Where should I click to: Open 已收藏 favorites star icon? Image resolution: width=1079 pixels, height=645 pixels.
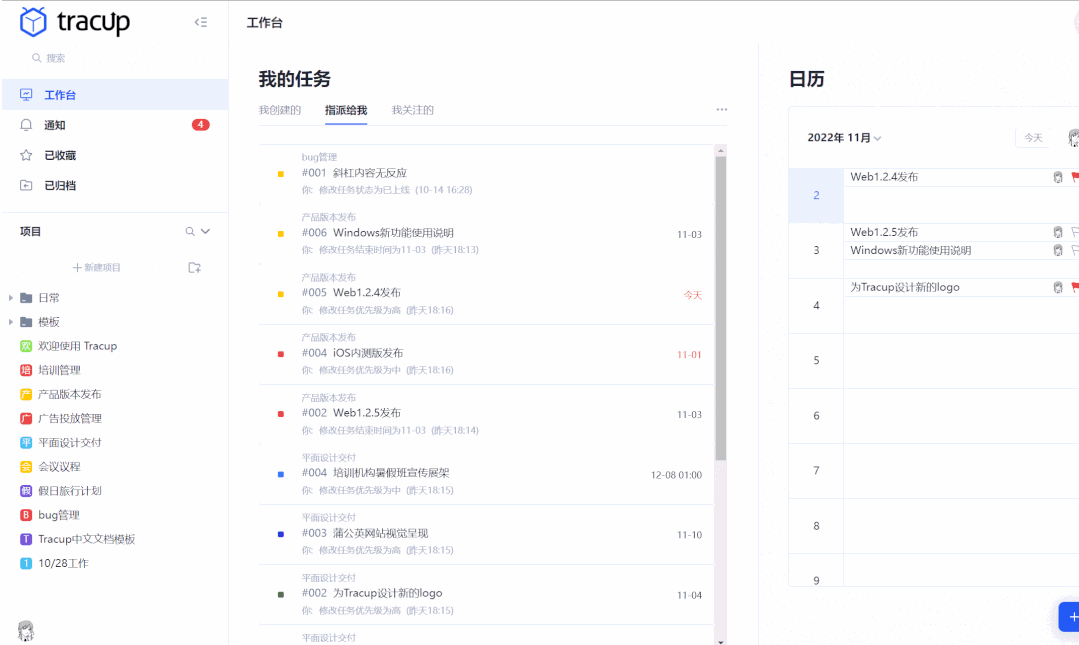[28, 154]
